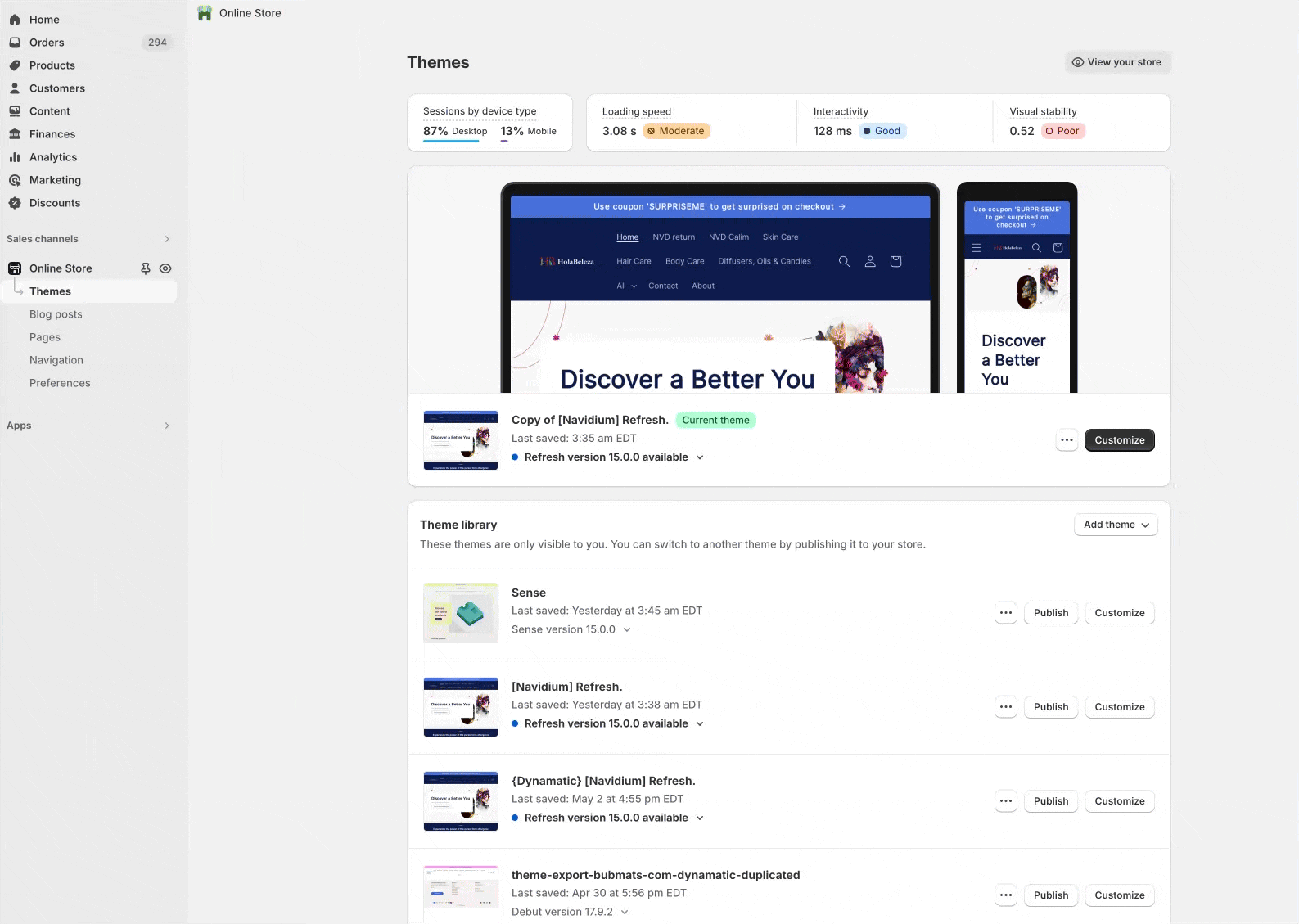
Task: Click the Customers person icon
Action: tap(15, 88)
